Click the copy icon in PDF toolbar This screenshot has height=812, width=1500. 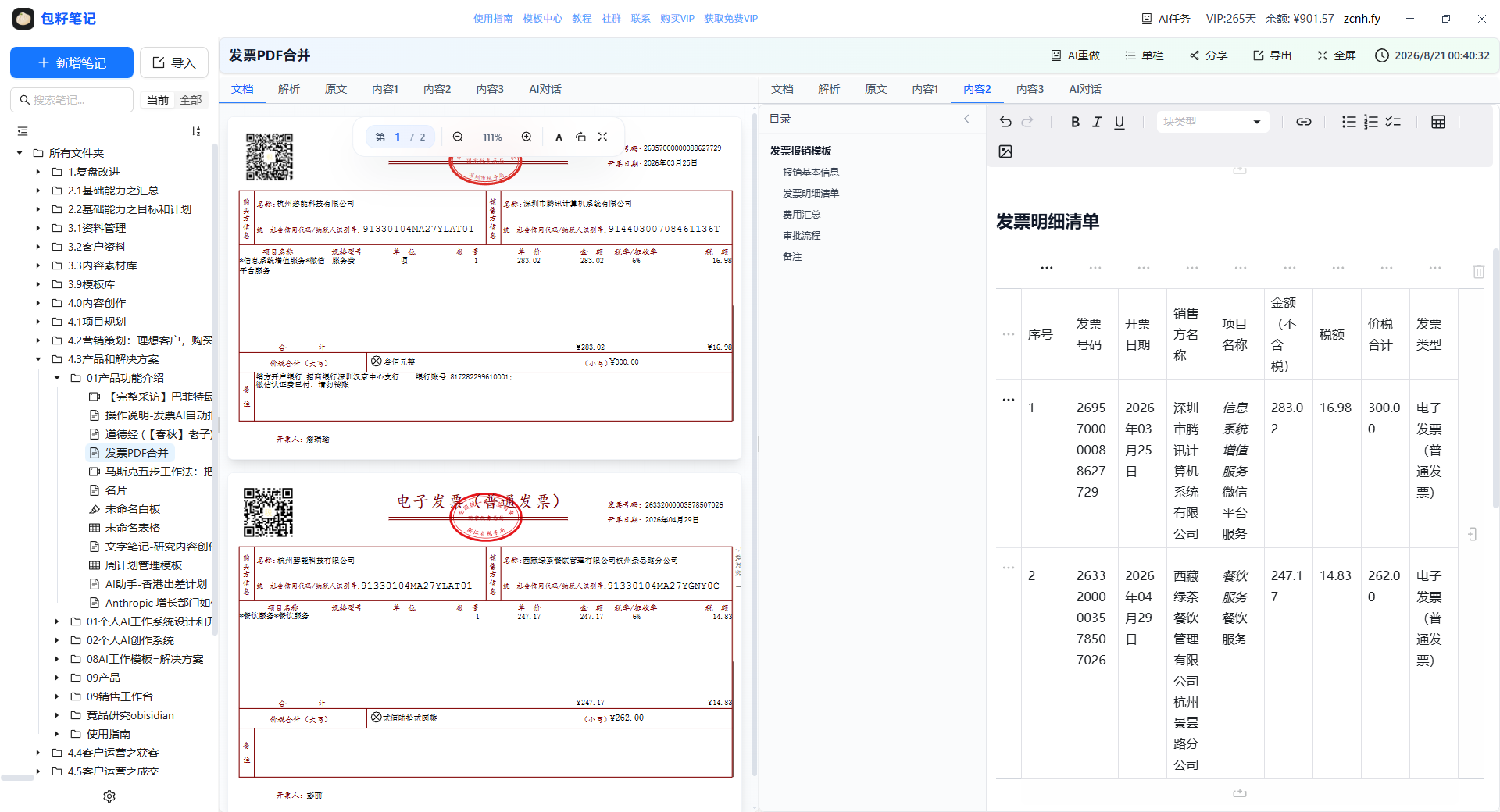[580, 137]
